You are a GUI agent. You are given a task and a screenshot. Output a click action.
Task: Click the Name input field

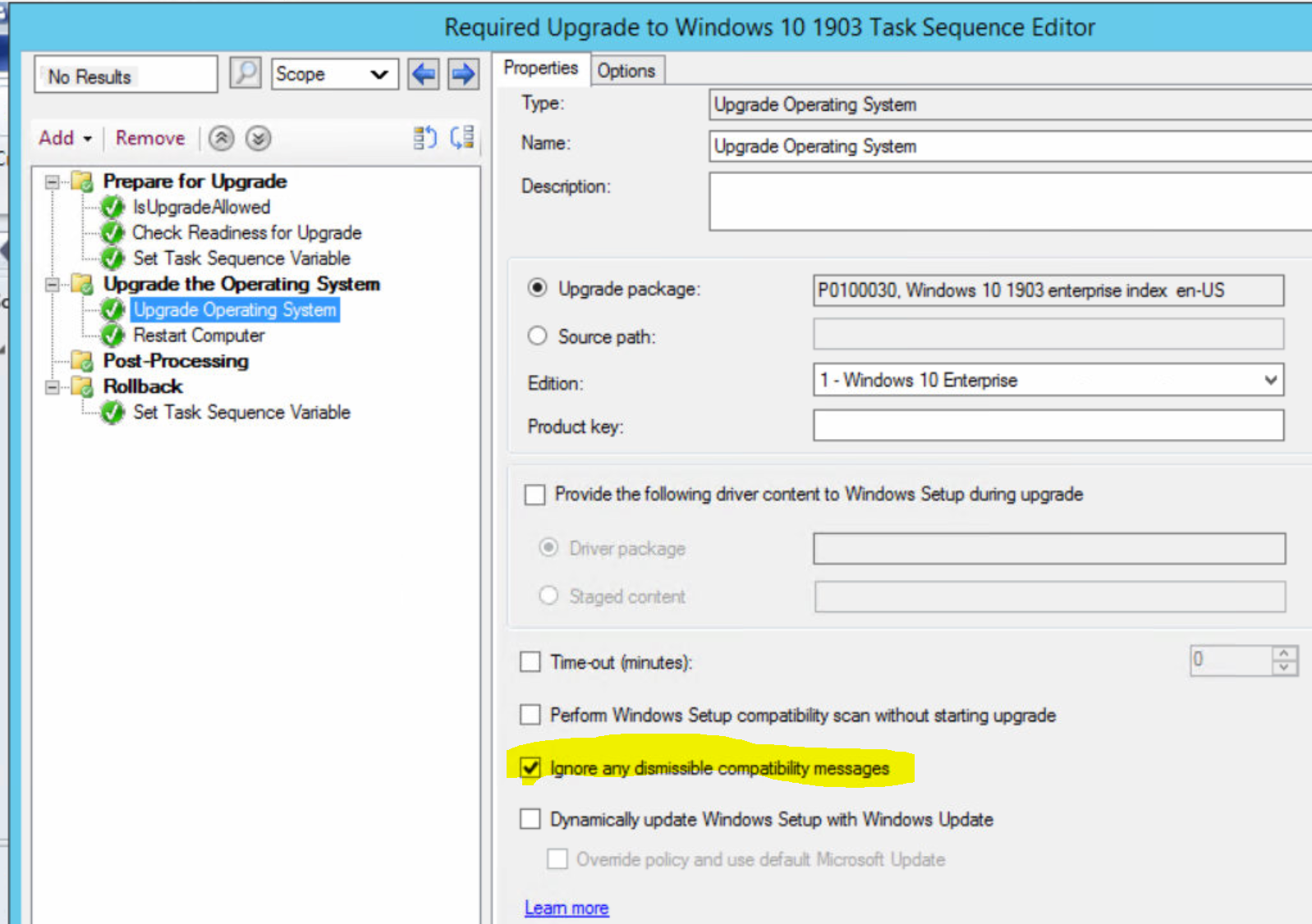pyautogui.click(x=1010, y=146)
